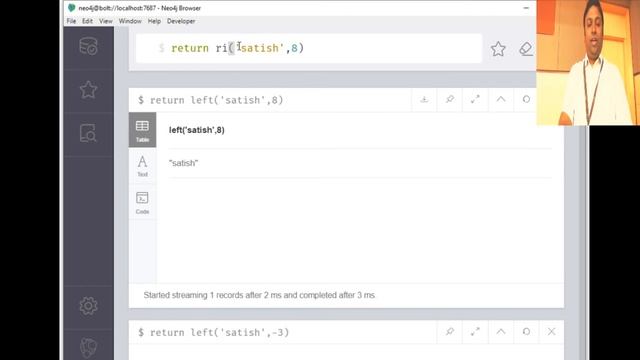Rerun the left('satish',8) query
The width and height of the screenshot is (640, 360).
(526, 100)
